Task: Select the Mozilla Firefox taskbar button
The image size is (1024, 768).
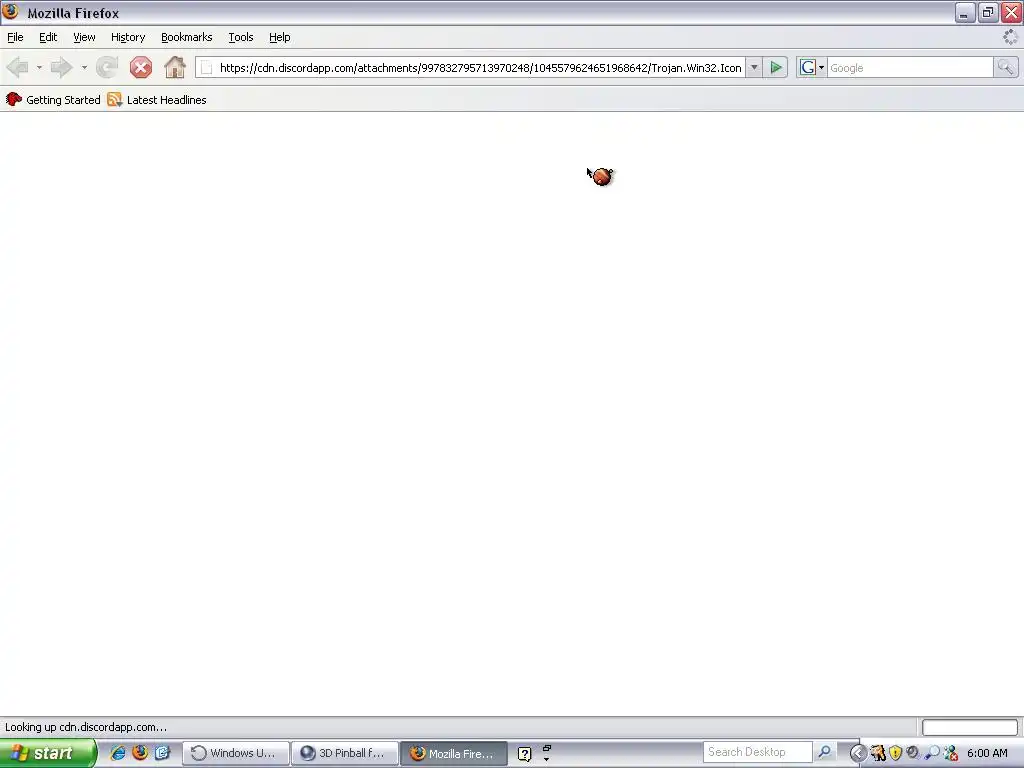Action: pyautogui.click(x=453, y=753)
